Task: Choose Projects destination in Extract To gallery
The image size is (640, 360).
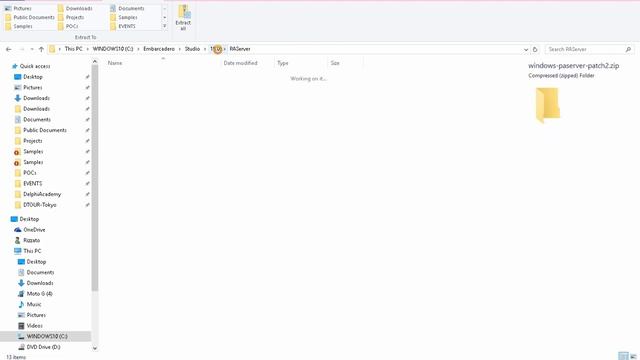Action: click(71, 17)
